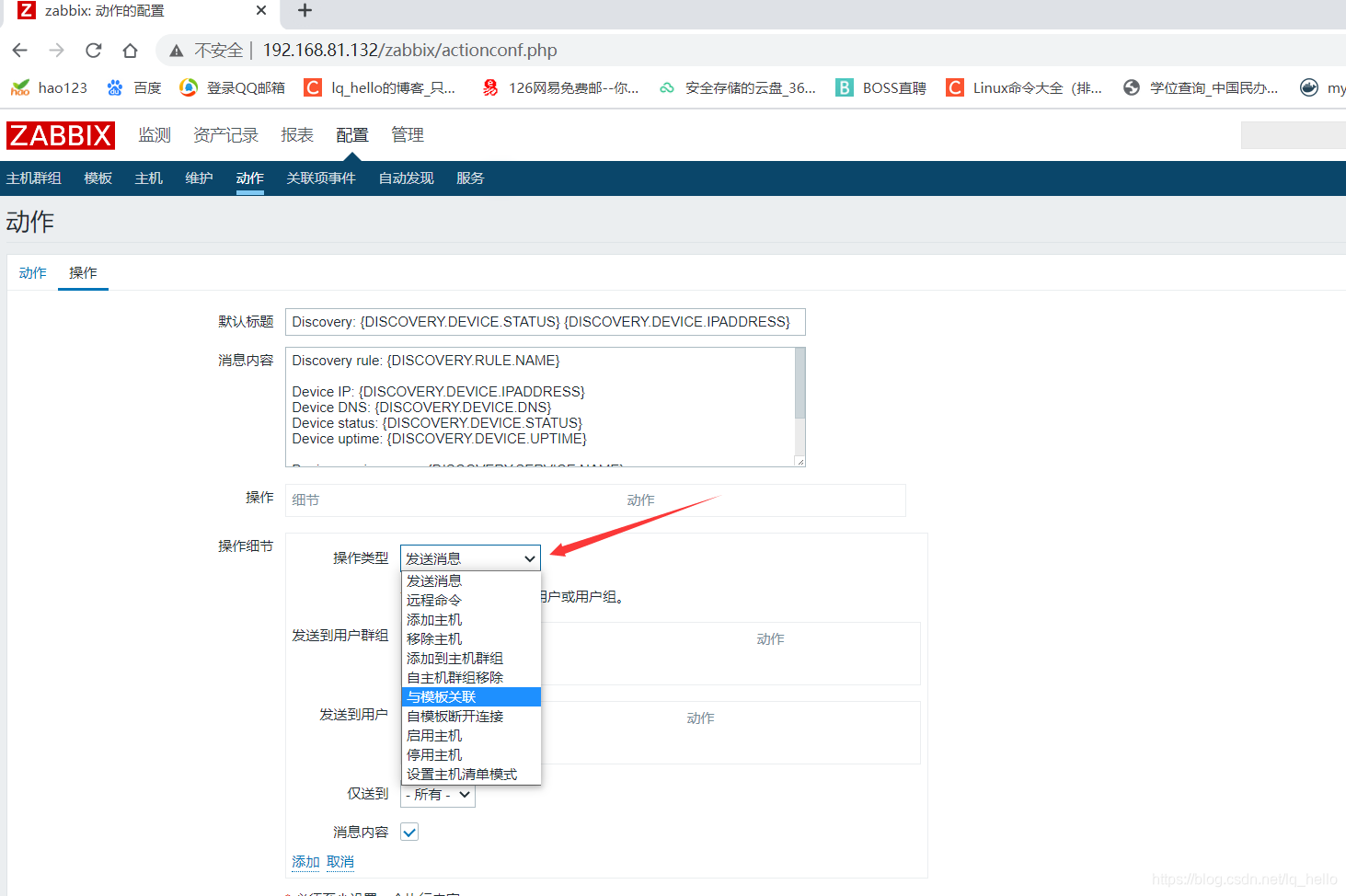Open 学位查询 bookmark
Image resolution: width=1346 pixels, height=896 pixels.
click(1201, 87)
